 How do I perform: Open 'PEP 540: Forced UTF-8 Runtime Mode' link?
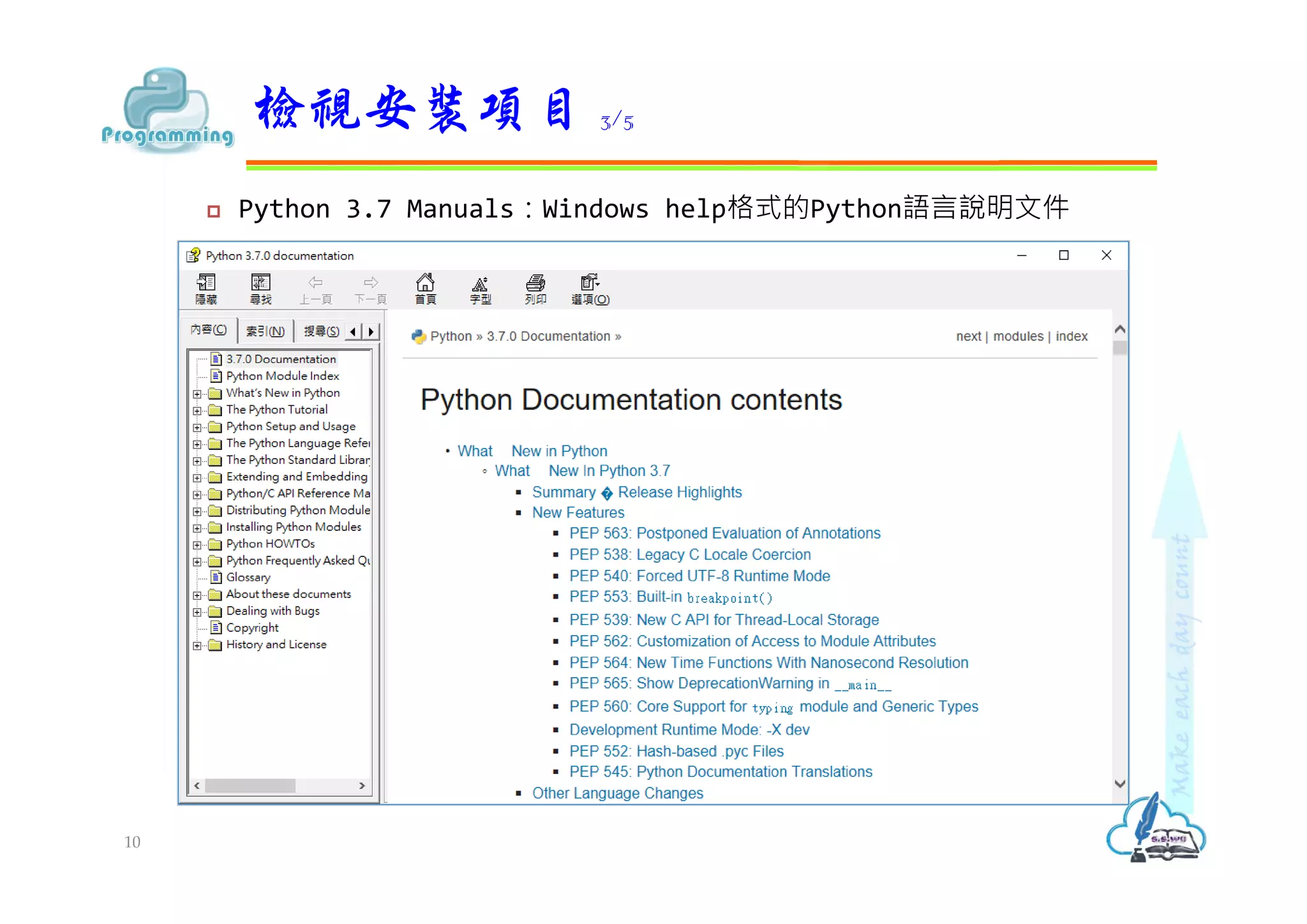(x=699, y=576)
